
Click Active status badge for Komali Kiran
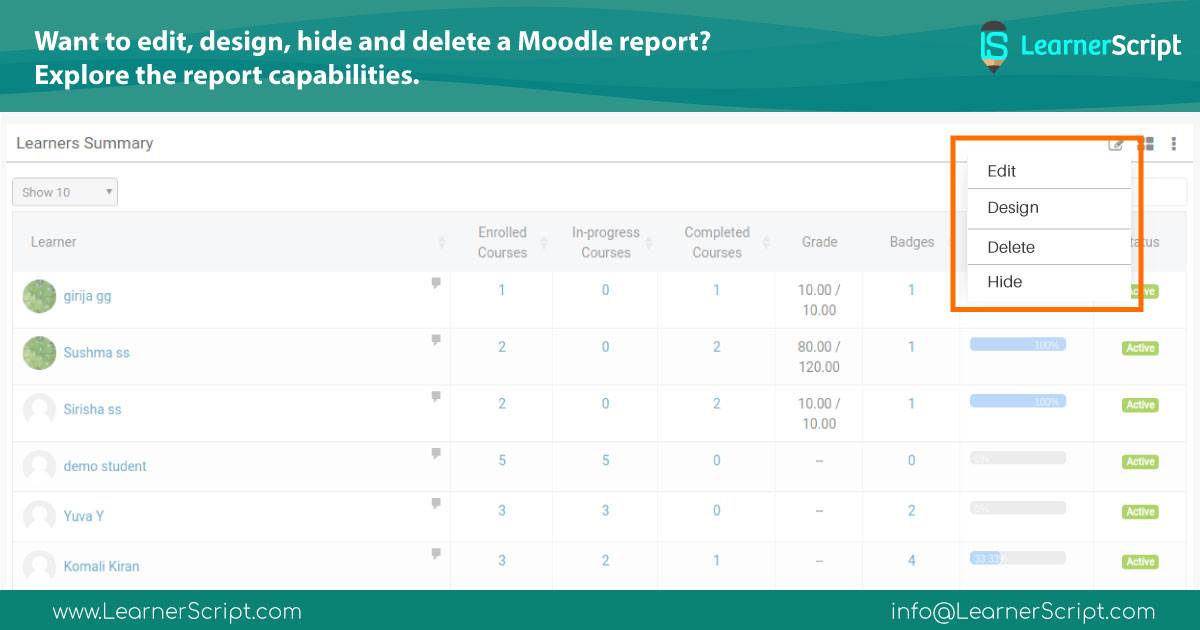point(1140,562)
